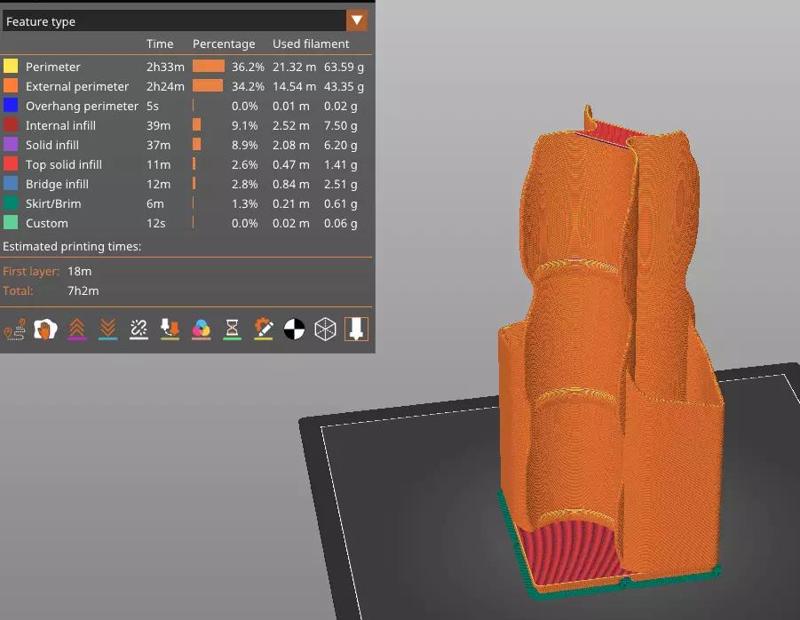Toggle shells cube icon
800x620 pixels.
tap(326, 329)
